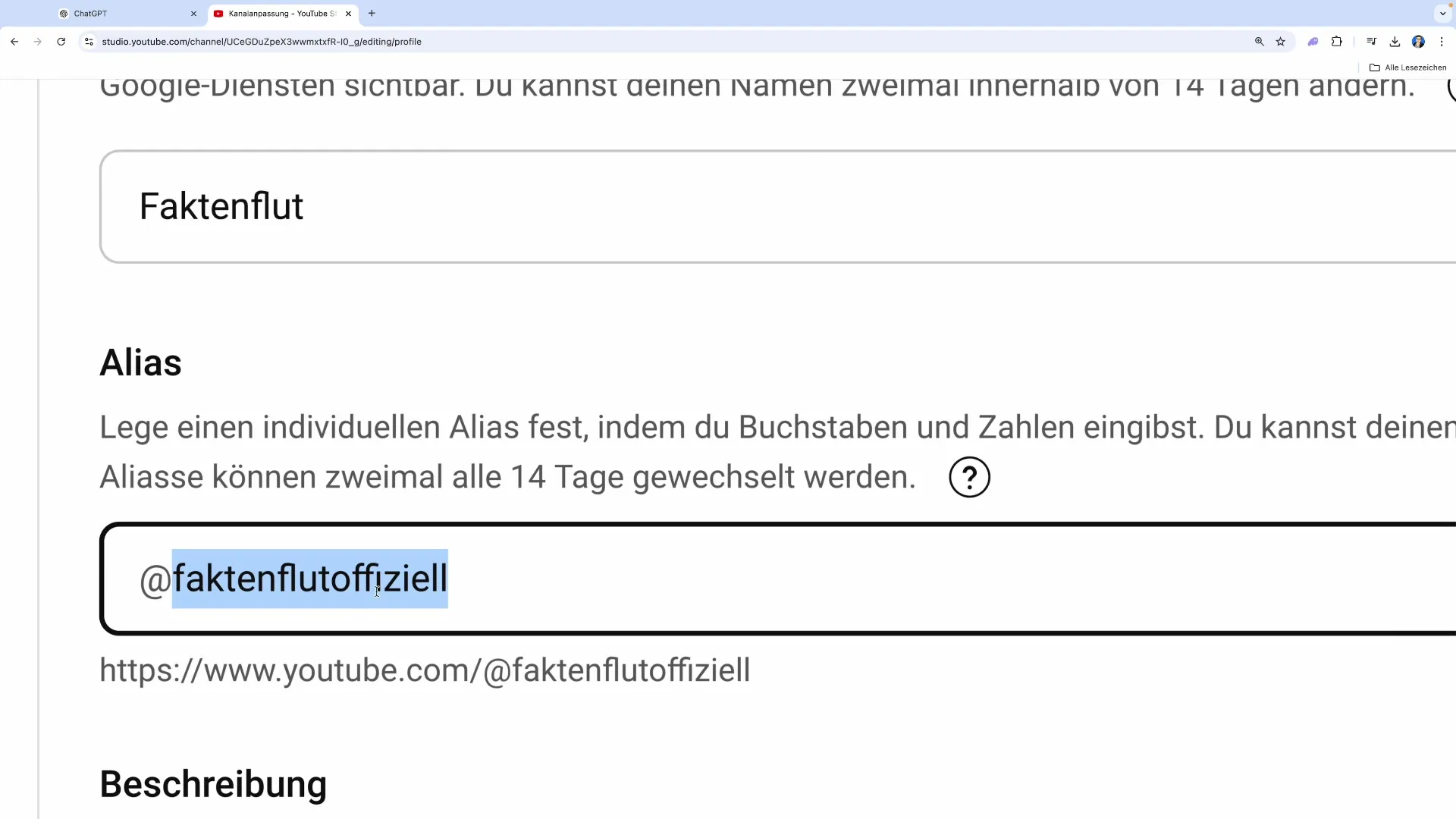Click the channel name field showing Faktenflut
Screen dimensions: 1456x819
click(455, 206)
